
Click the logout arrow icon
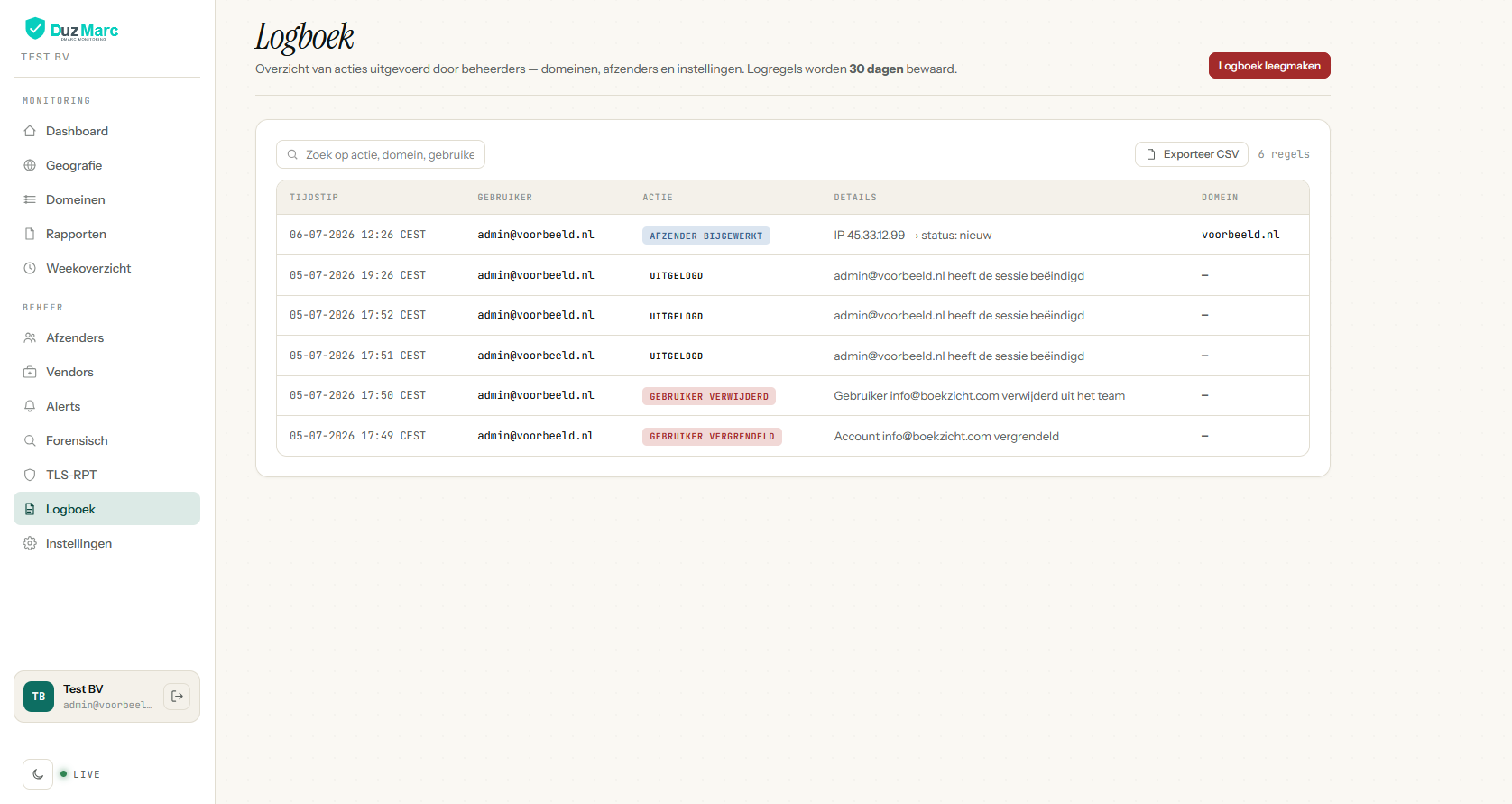click(177, 697)
